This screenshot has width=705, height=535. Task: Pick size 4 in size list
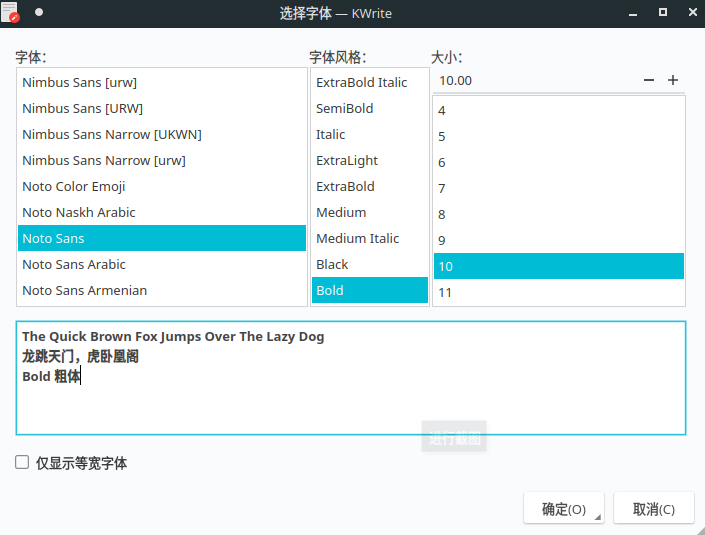559,110
